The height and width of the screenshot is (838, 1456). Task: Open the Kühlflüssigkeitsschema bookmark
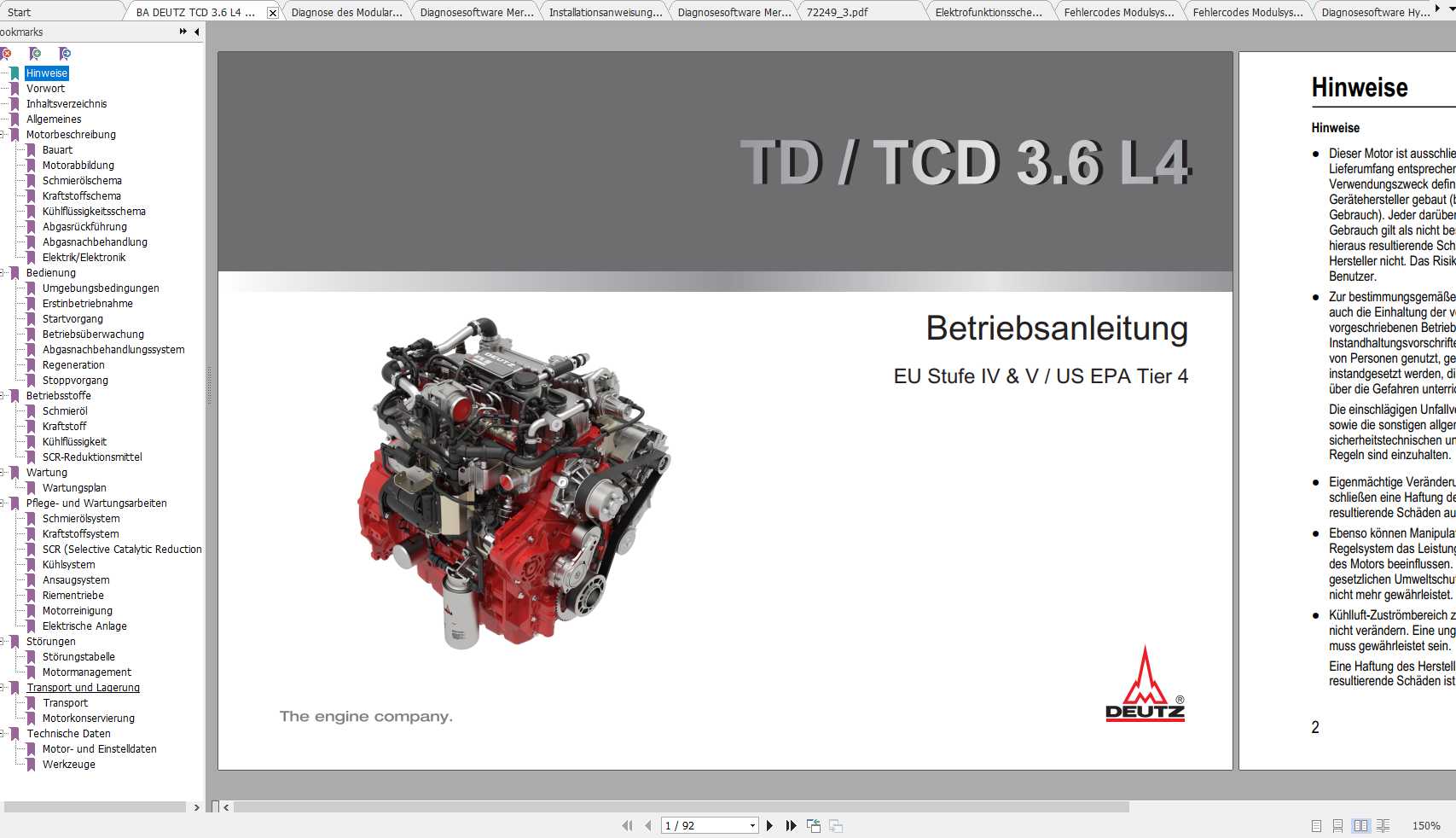pyautogui.click(x=94, y=212)
